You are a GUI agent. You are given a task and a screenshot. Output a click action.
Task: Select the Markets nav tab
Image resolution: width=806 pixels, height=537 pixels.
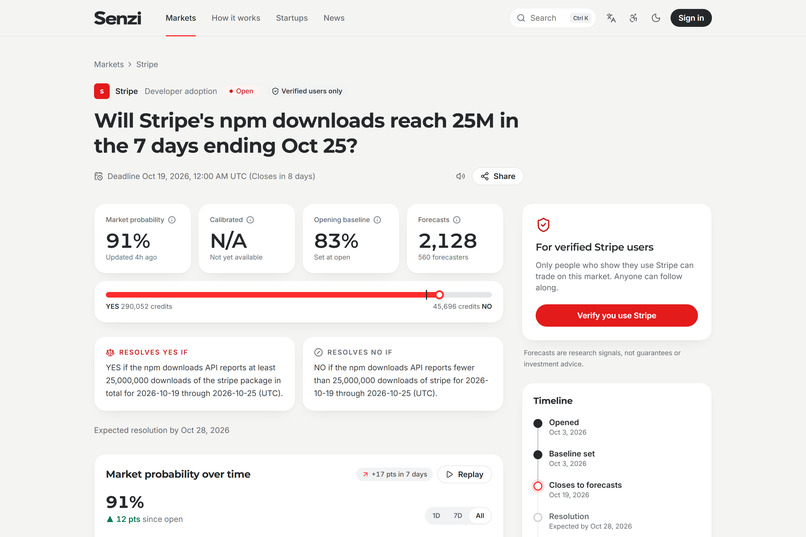[x=180, y=18]
